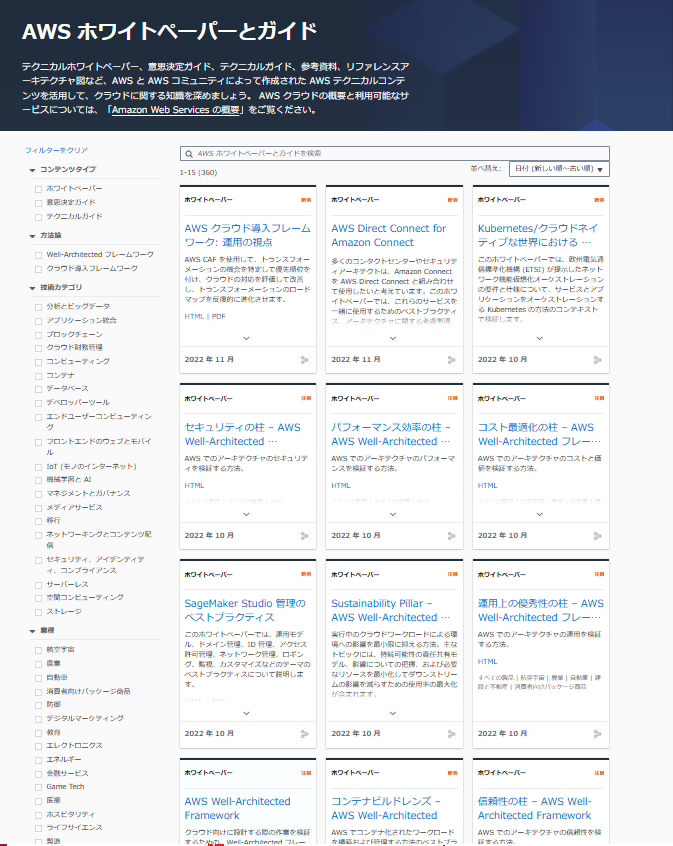Screen dimensions: 673x846
Task: Open HTML link on セキュリティの柱 card
Action: [194, 486]
